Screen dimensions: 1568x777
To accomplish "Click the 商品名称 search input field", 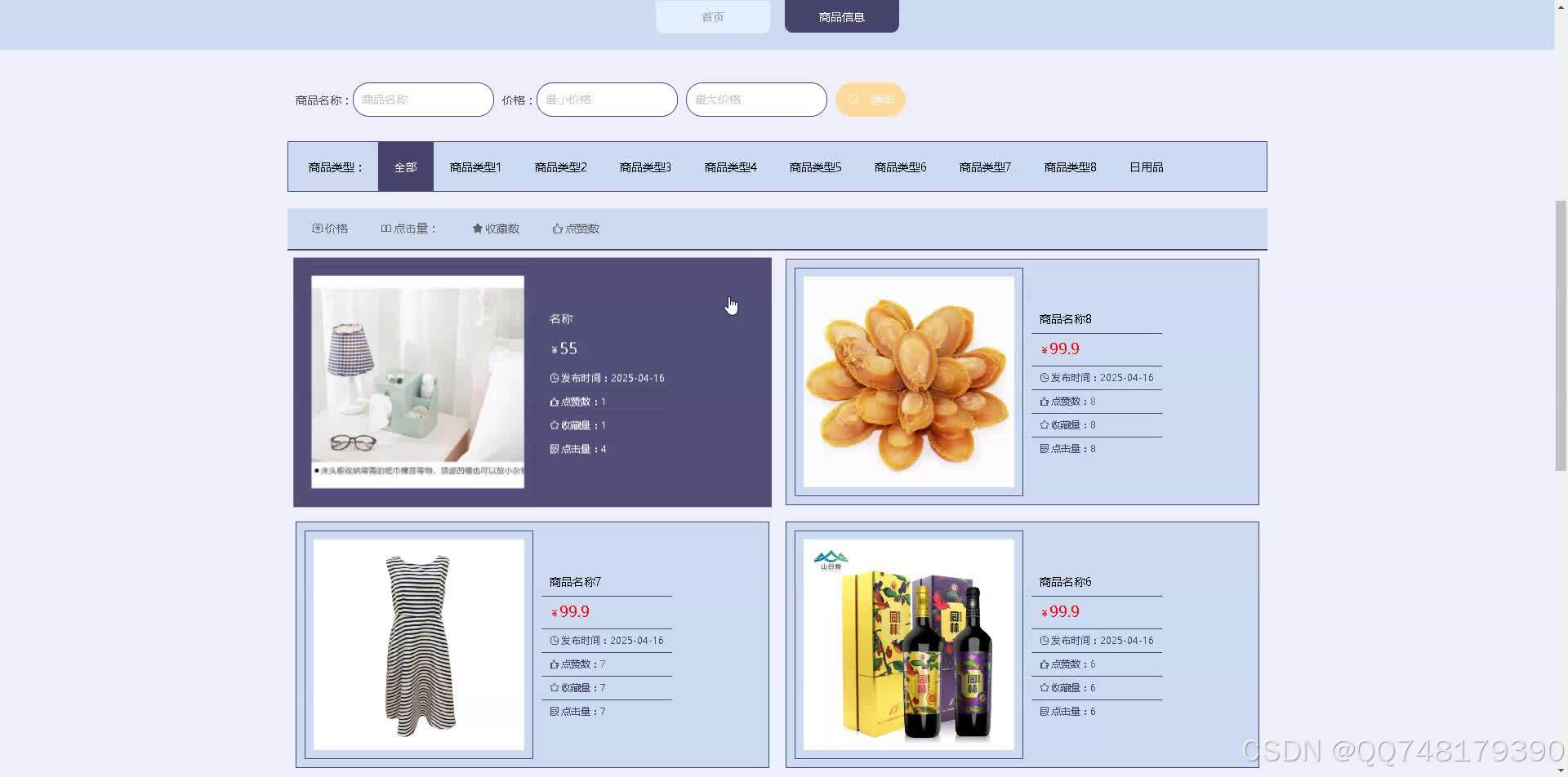I will [x=422, y=99].
